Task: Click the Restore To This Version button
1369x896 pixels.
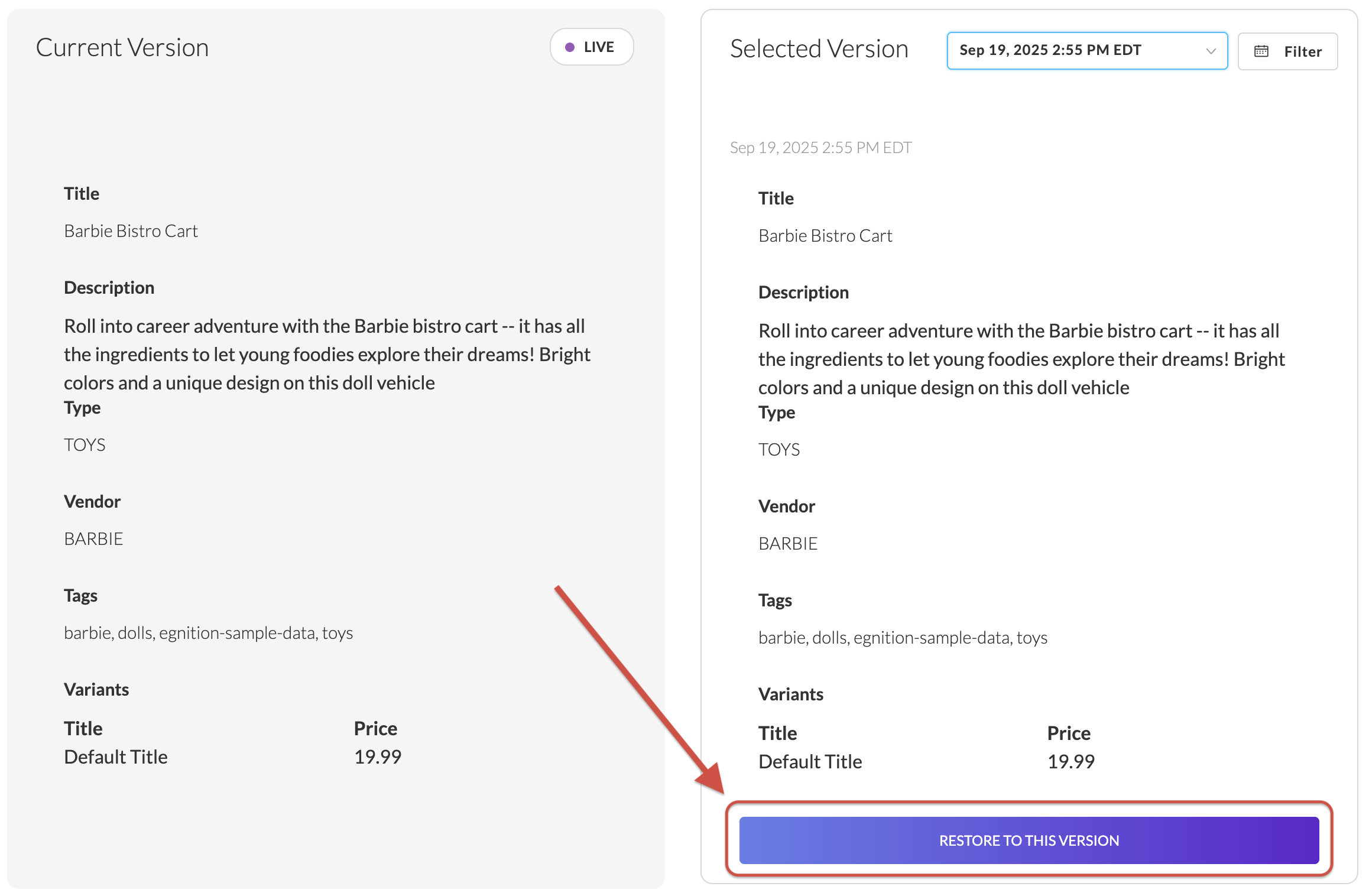Action: pyautogui.click(x=1029, y=840)
